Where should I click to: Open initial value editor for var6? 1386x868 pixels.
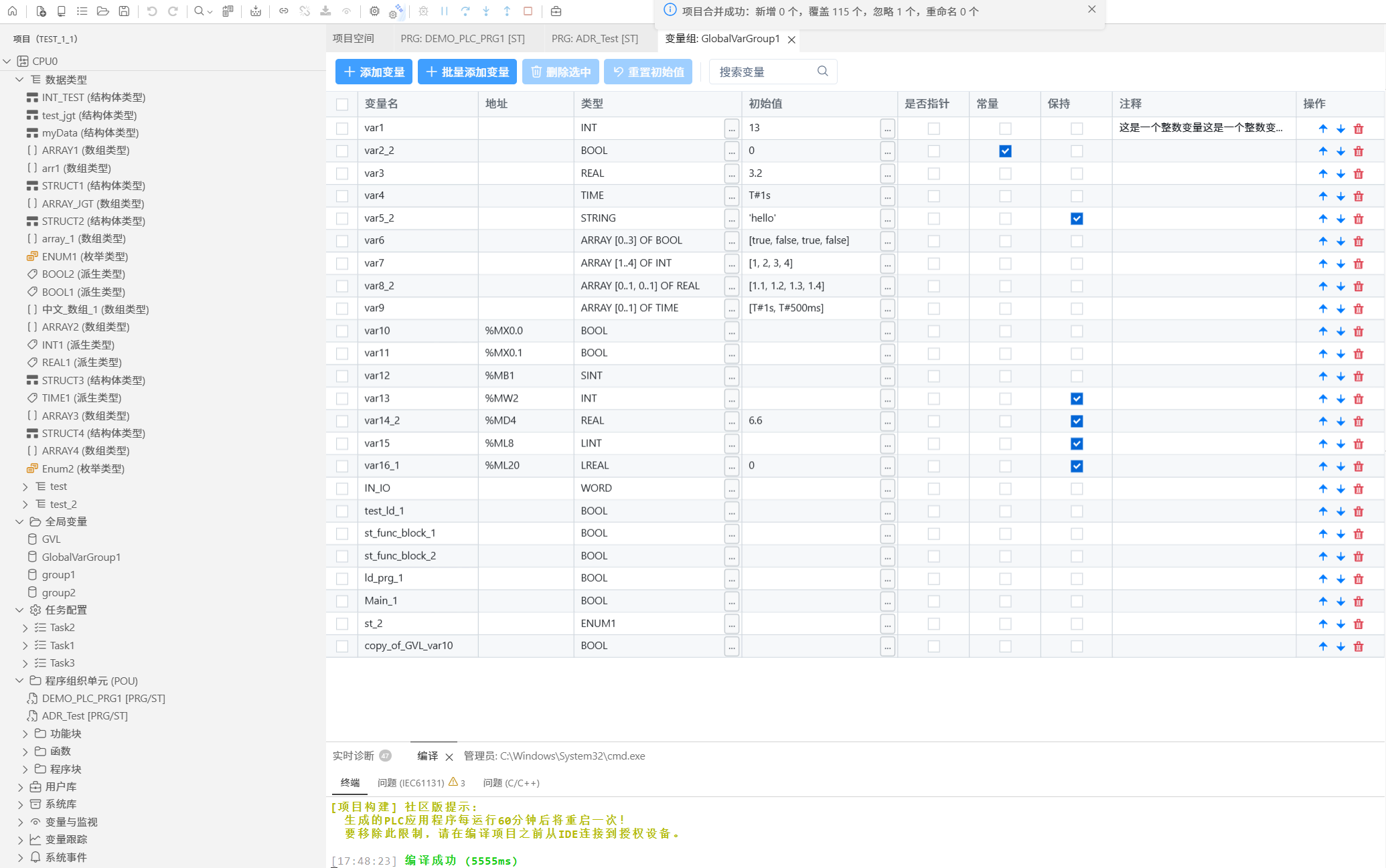click(x=887, y=240)
